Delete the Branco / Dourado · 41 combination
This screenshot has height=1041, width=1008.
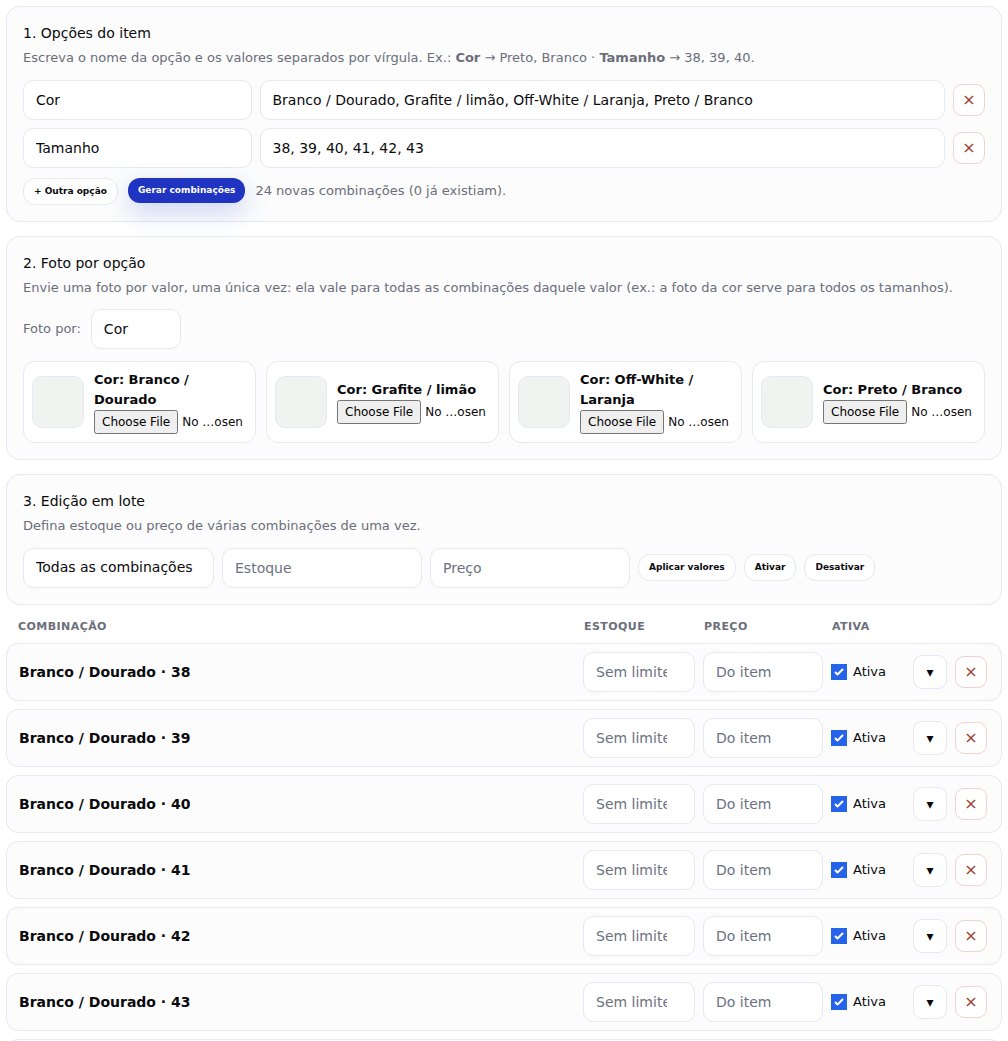coord(970,870)
